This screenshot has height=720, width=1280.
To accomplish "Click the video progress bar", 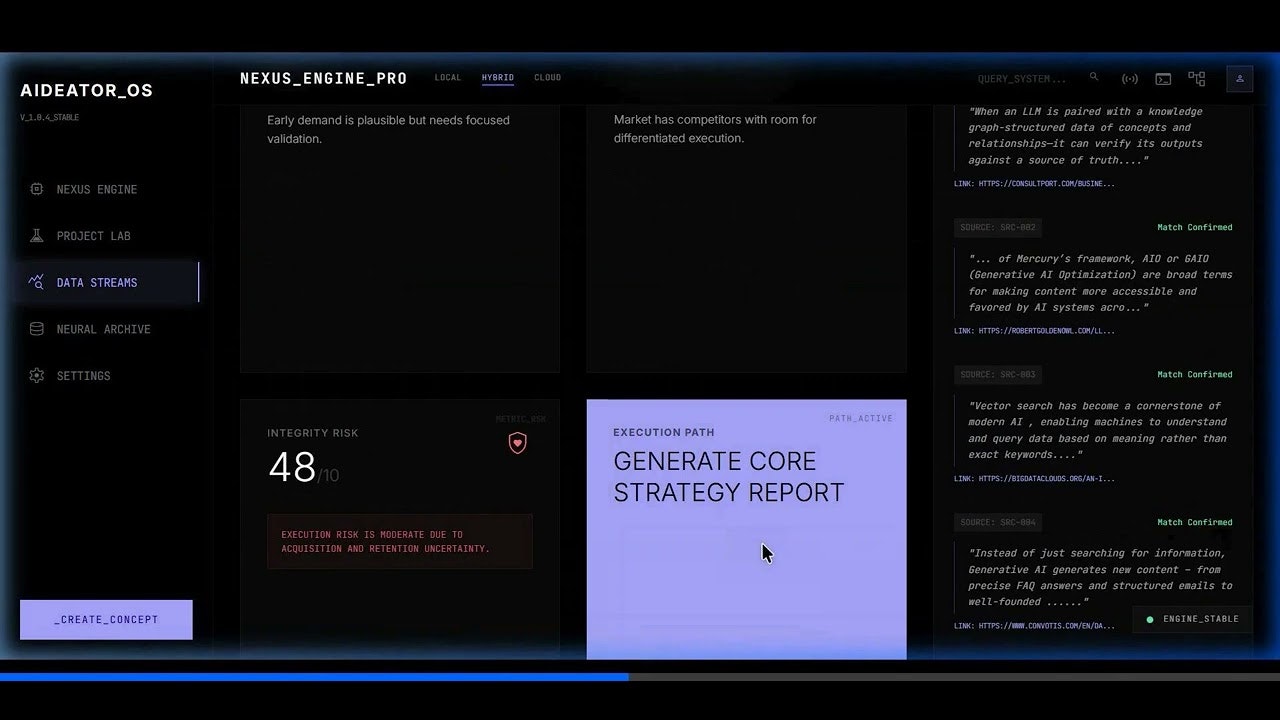I will click(640, 677).
